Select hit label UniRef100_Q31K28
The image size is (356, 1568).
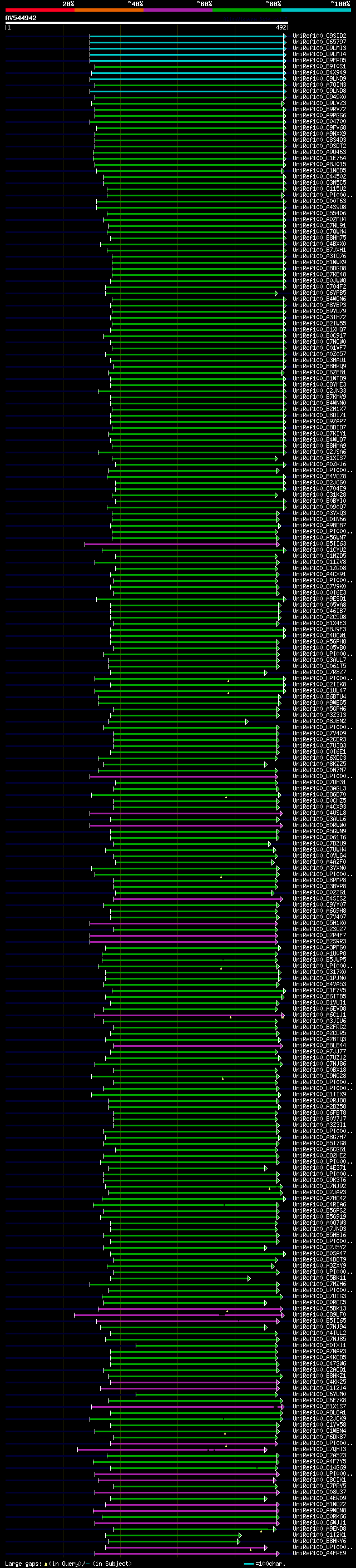click(x=319, y=495)
